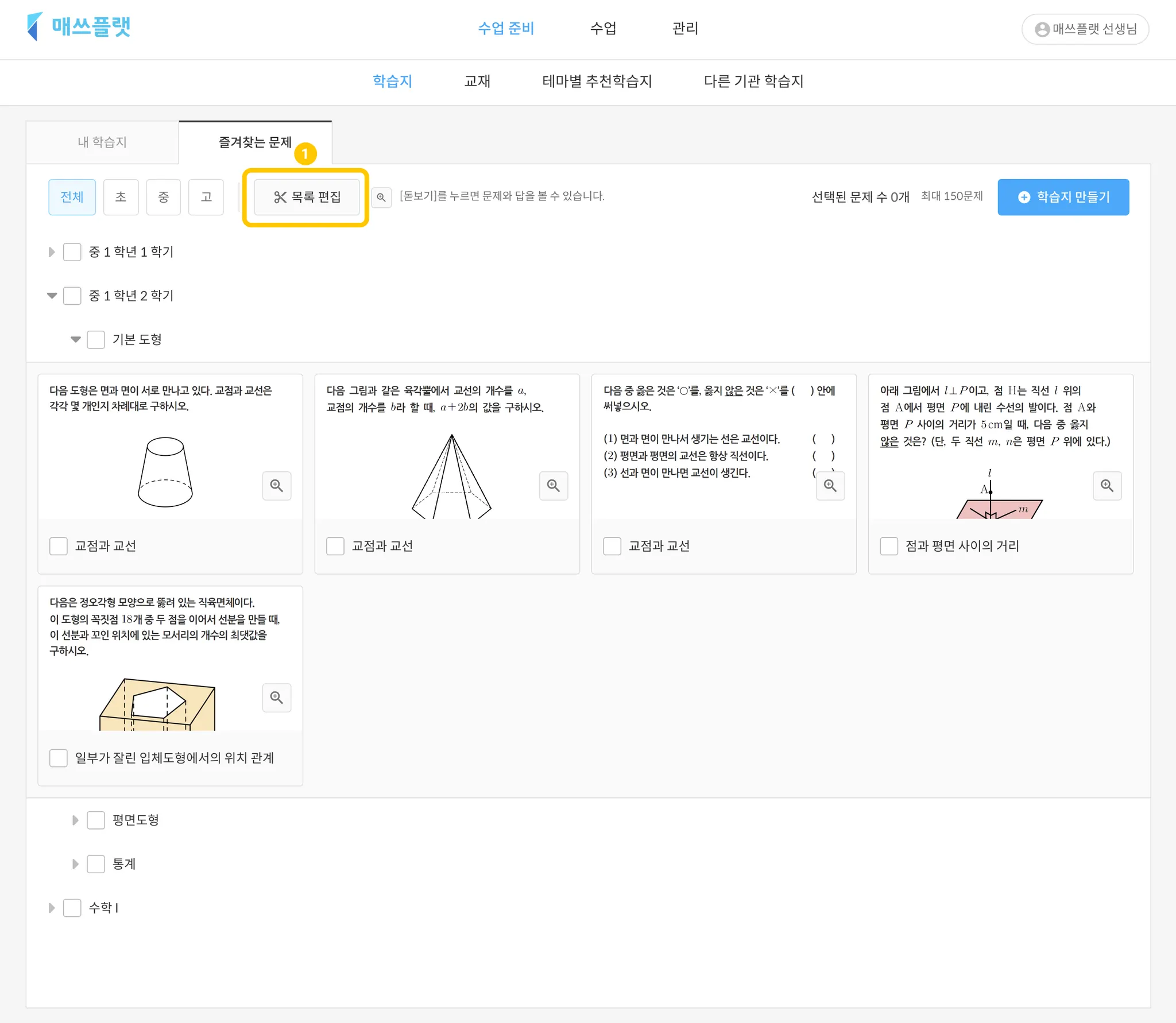Open the 테마별 추천학습지 menu
1176x1023 pixels.
[597, 81]
